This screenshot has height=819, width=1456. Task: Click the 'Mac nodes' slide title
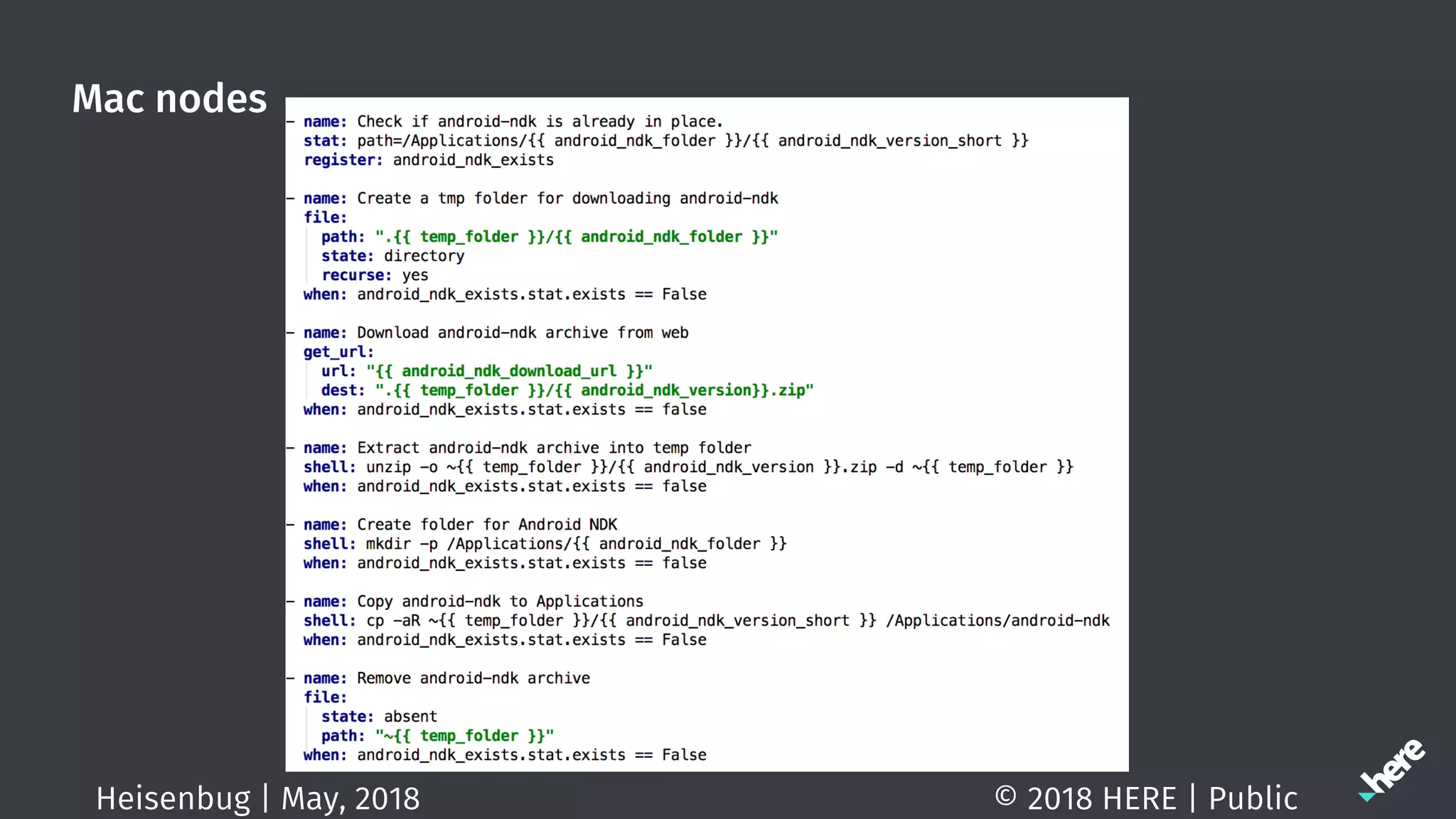click(169, 98)
